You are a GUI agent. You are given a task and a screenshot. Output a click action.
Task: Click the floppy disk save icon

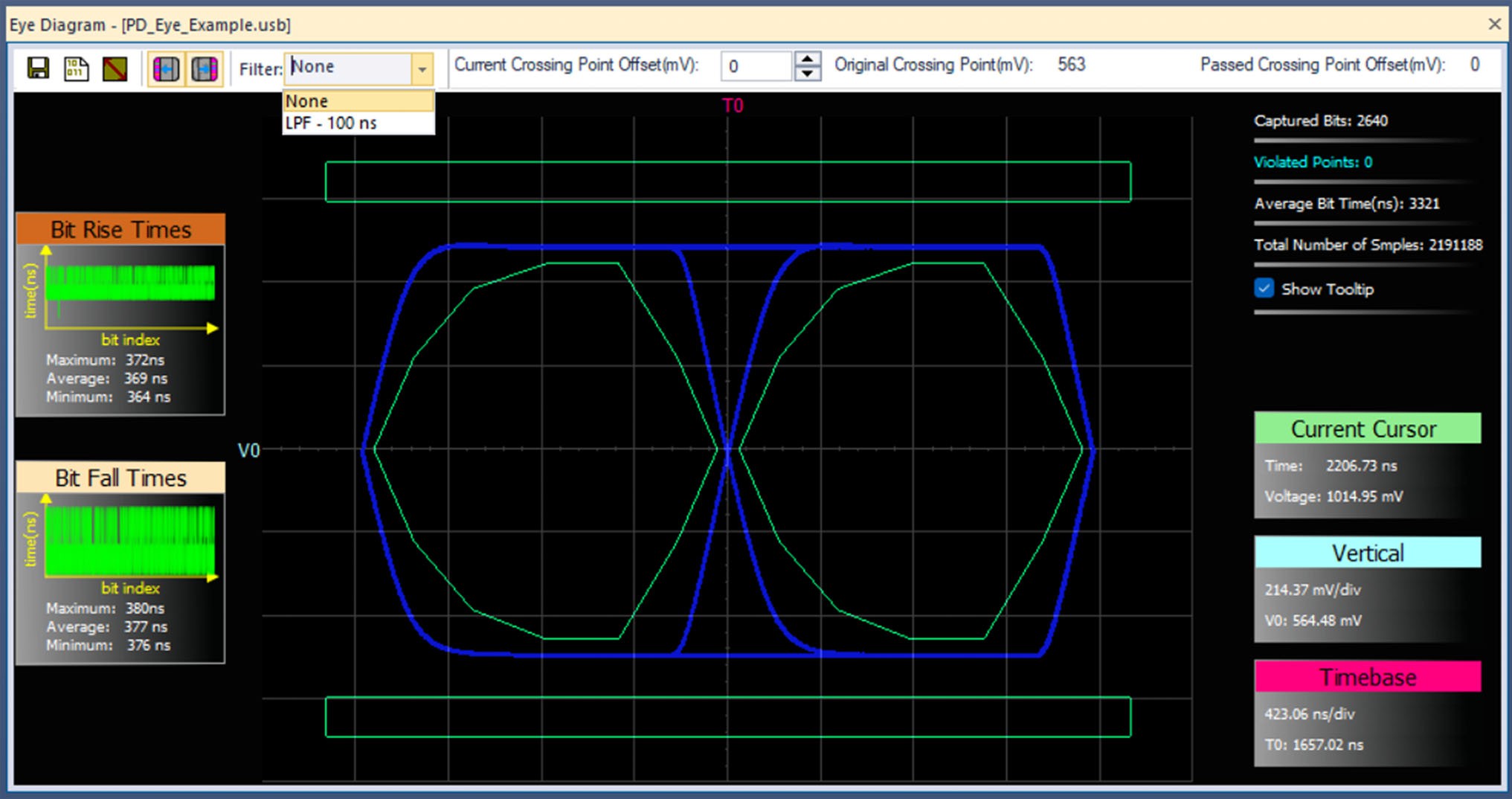click(x=38, y=68)
